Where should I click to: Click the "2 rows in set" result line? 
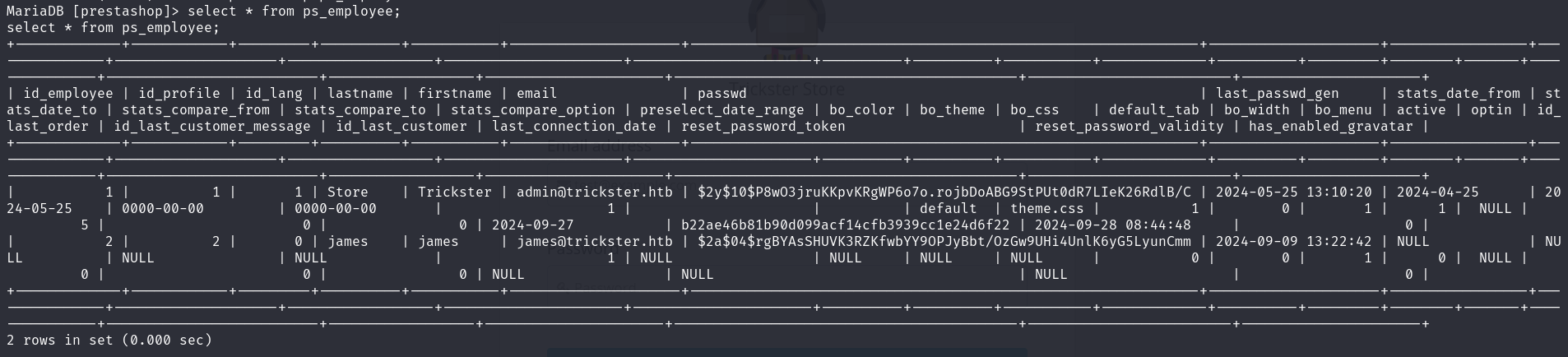109,340
